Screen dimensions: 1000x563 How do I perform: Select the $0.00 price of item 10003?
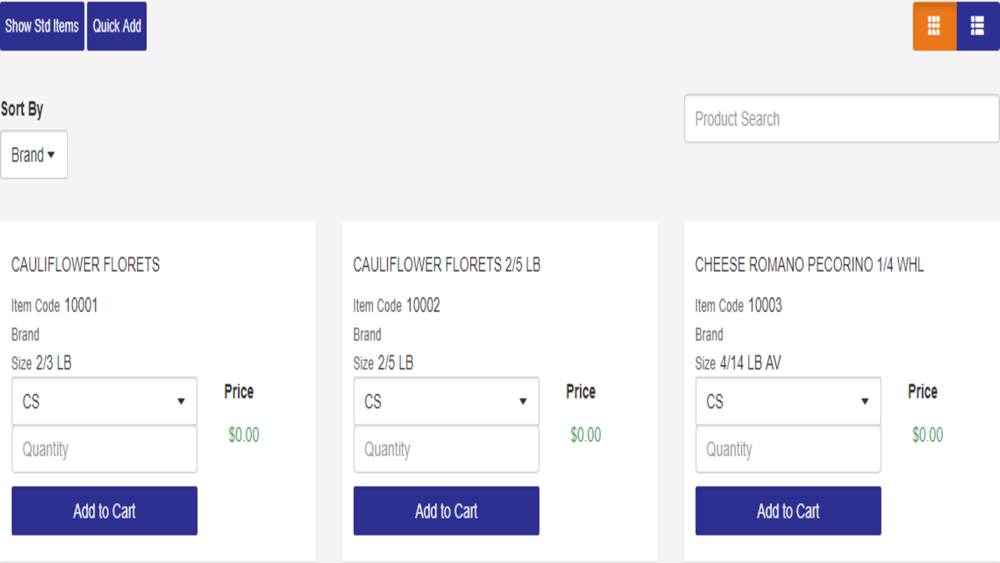pos(927,435)
